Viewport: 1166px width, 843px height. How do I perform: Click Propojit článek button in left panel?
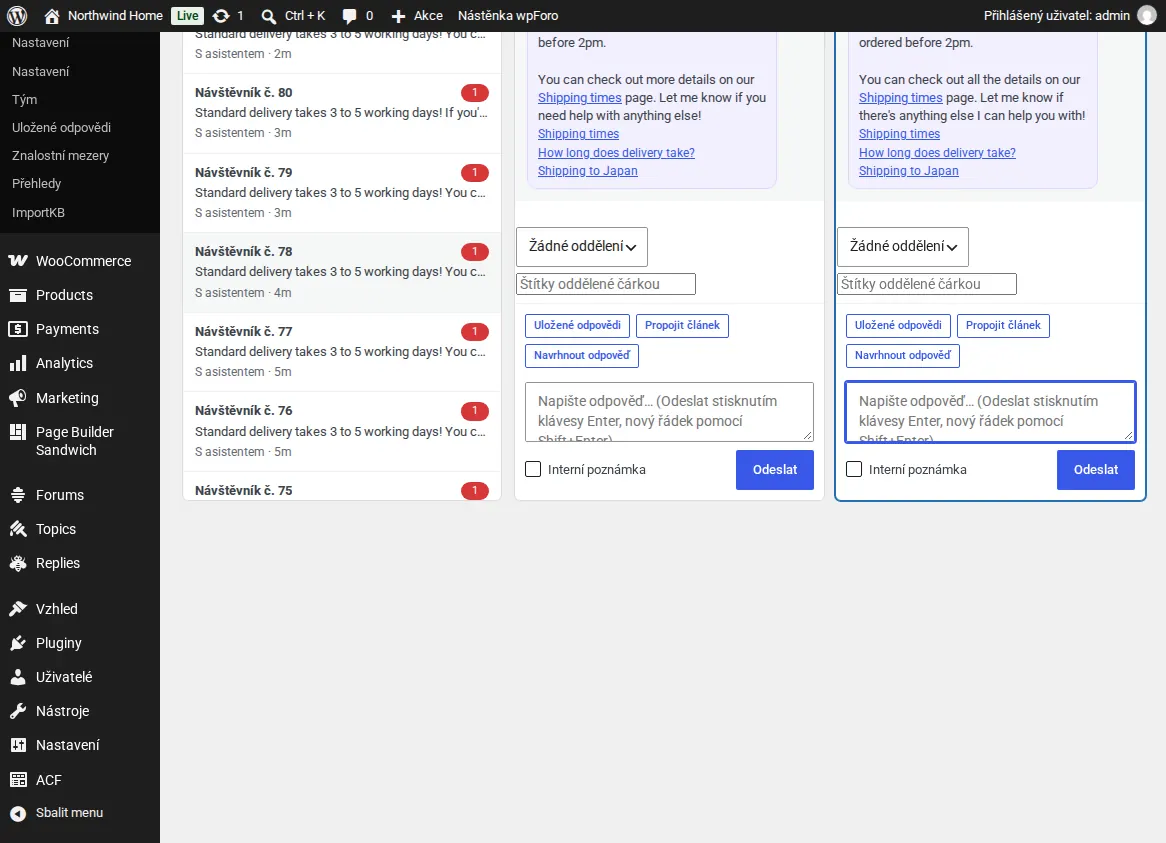[682, 326]
